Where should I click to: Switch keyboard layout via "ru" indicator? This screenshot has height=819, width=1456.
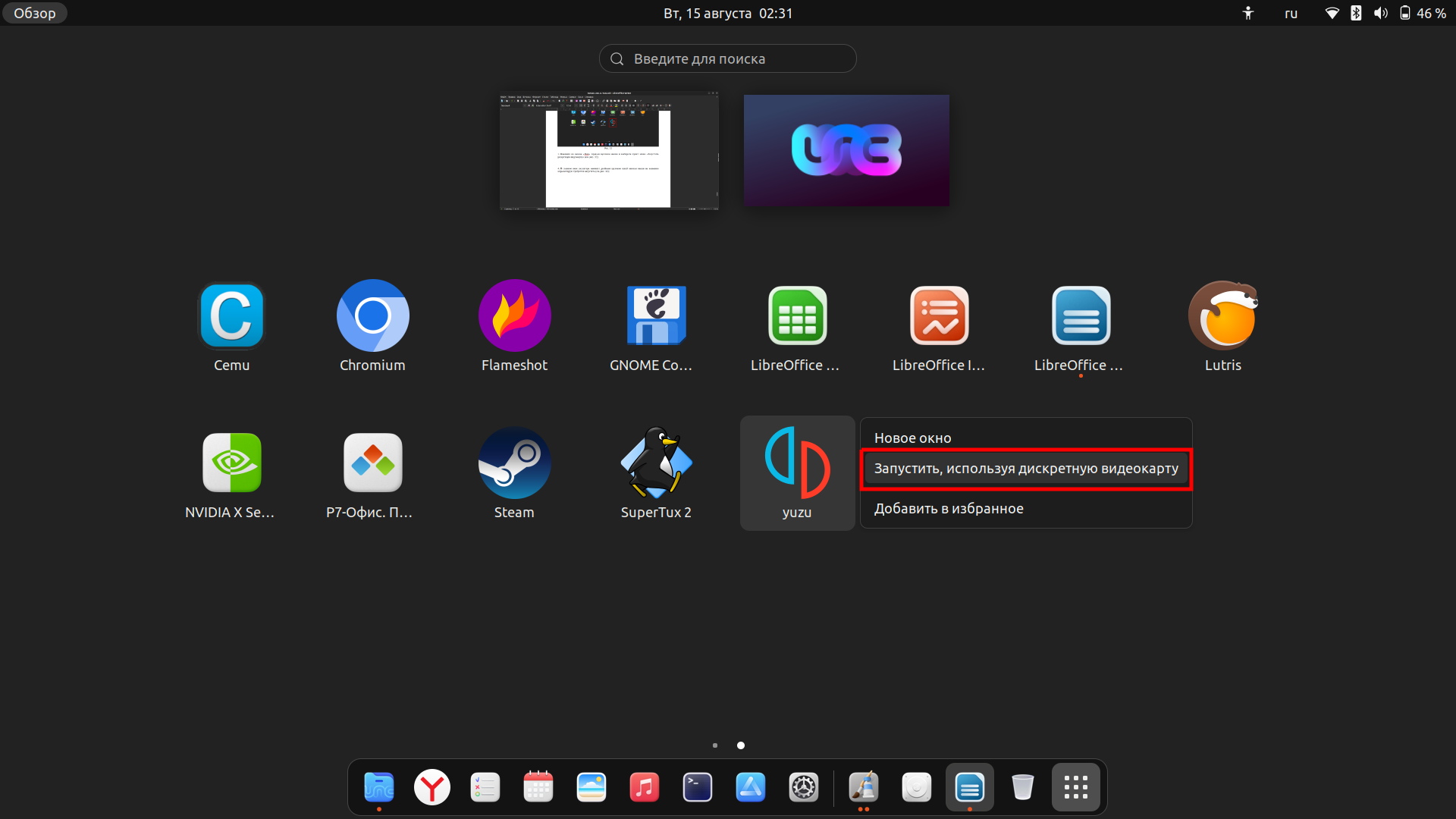click(1291, 13)
